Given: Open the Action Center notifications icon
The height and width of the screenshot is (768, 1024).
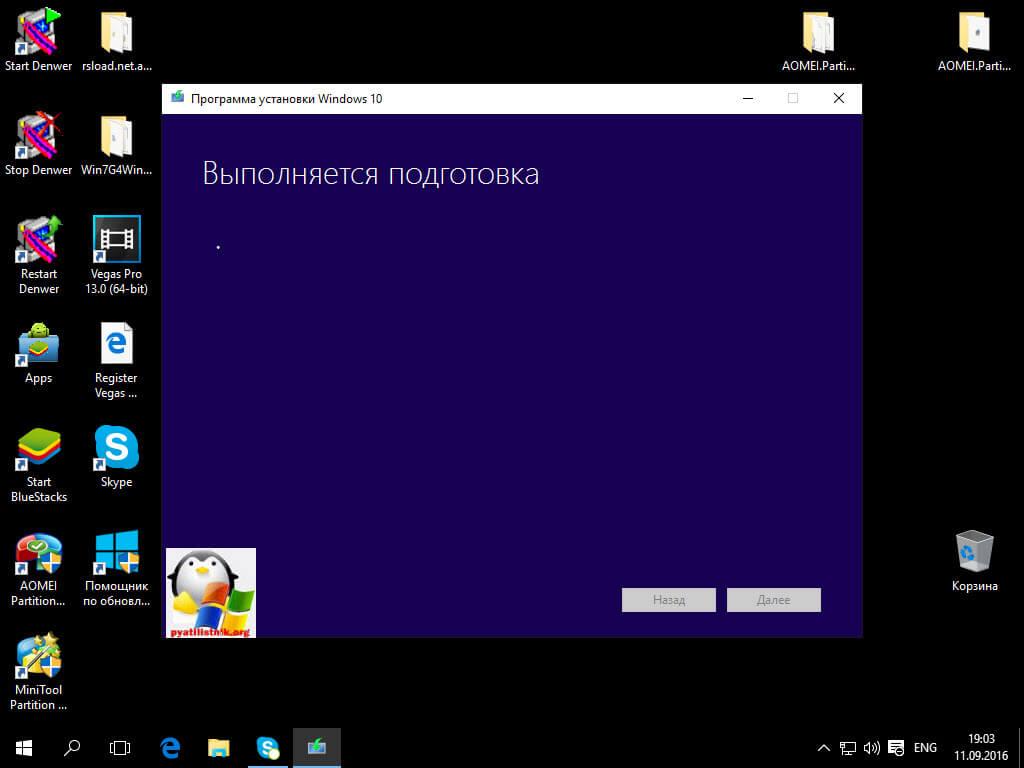Looking at the screenshot, I should (x=896, y=748).
